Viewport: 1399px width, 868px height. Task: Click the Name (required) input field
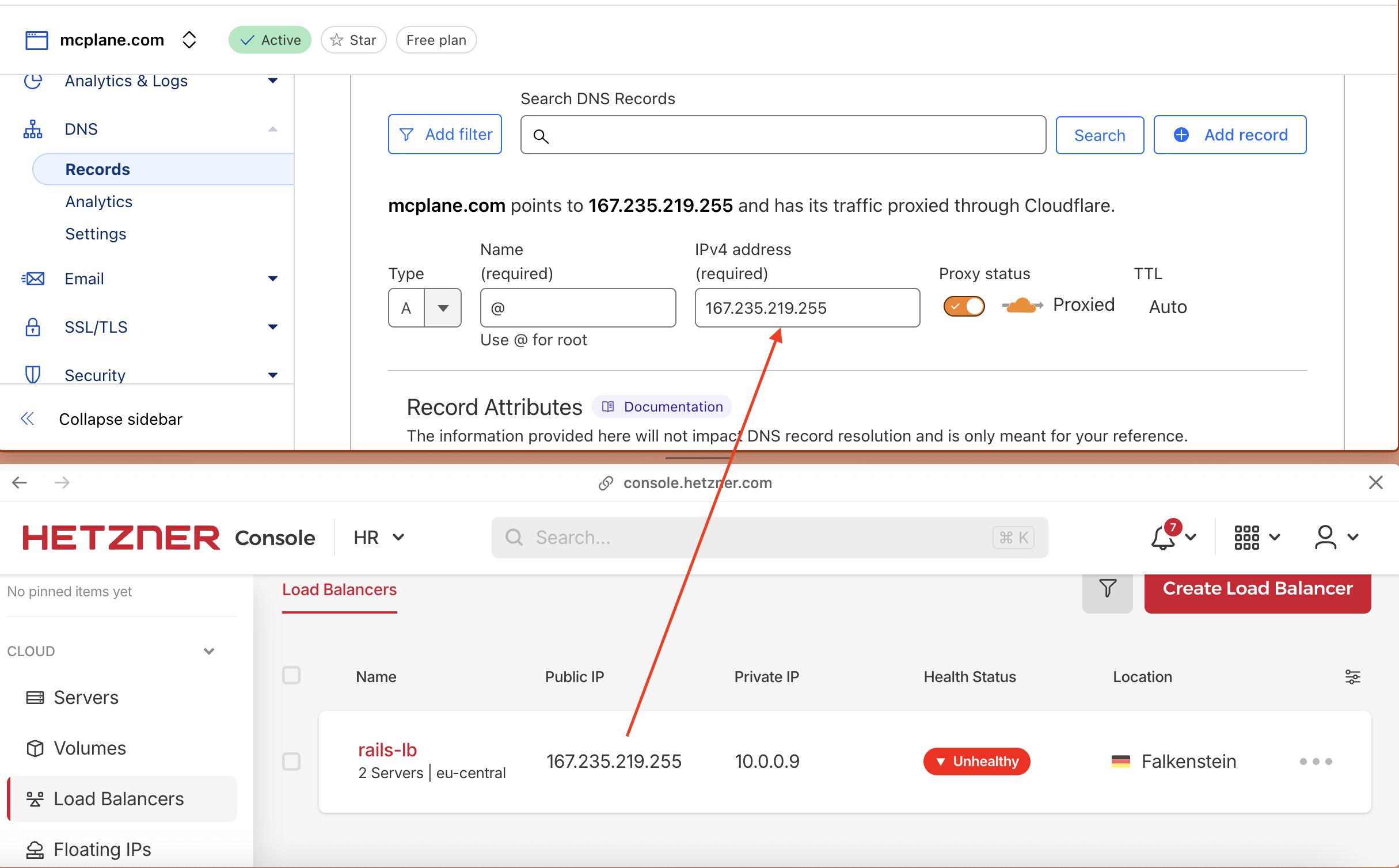point(578,308)
